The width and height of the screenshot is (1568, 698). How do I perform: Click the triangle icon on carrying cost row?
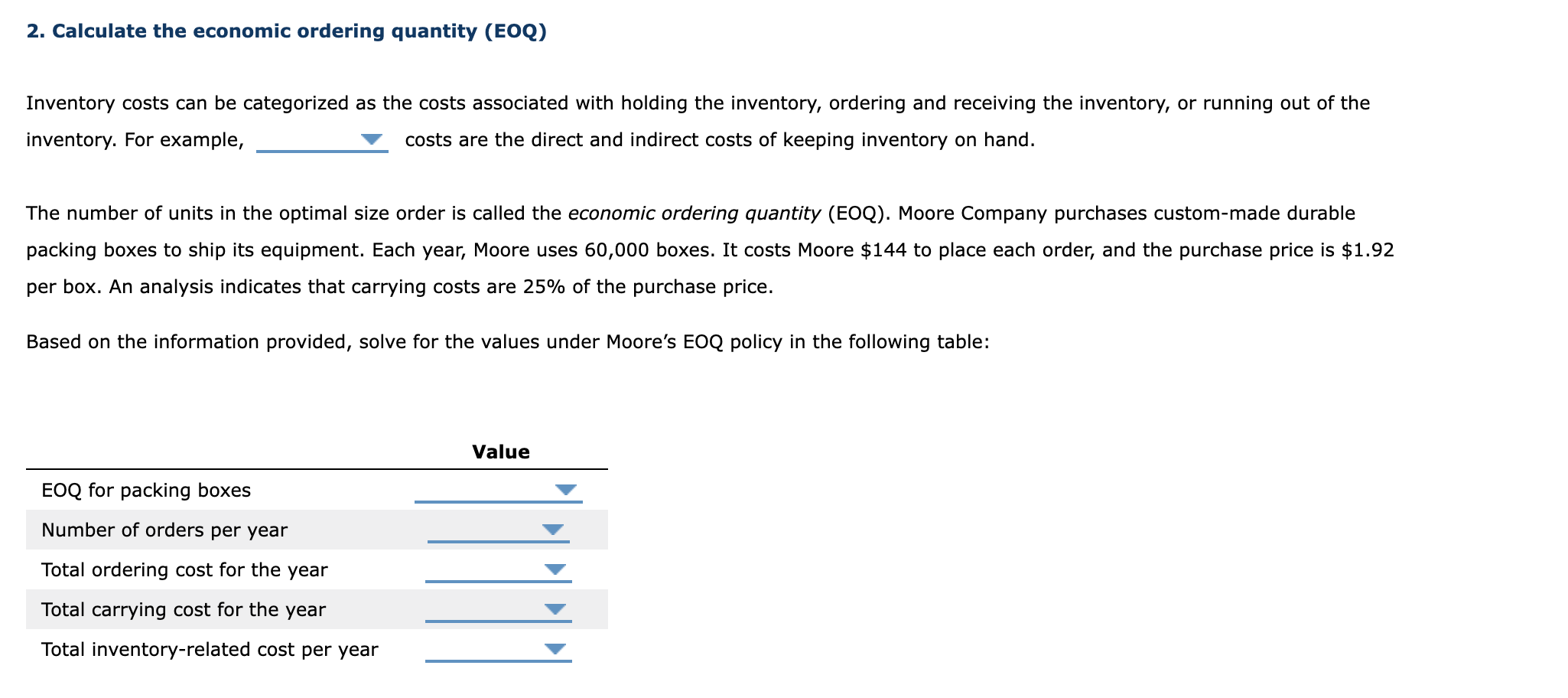(554, 609)
